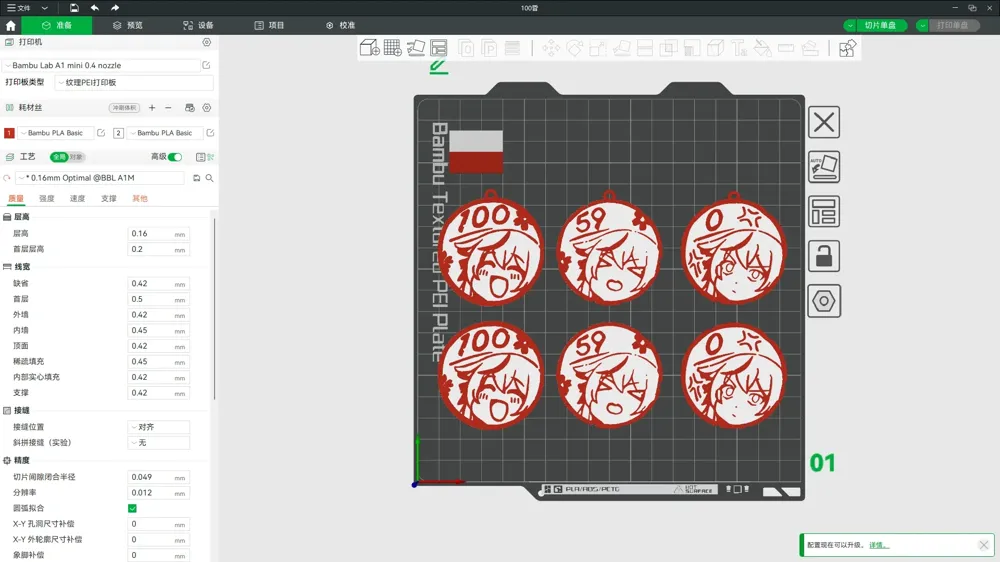Uncheck the 圆弧拟合 checkbox
Image resolution: width=1000 pixels, height=562 pixels.
coord(132,508)
